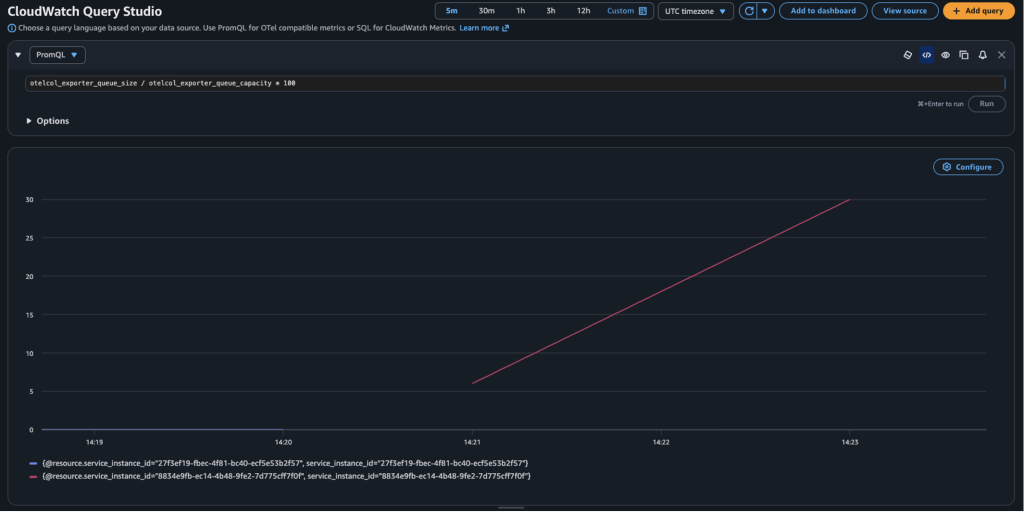
Task: Select the 5m time range
Action: coord(452,11)
